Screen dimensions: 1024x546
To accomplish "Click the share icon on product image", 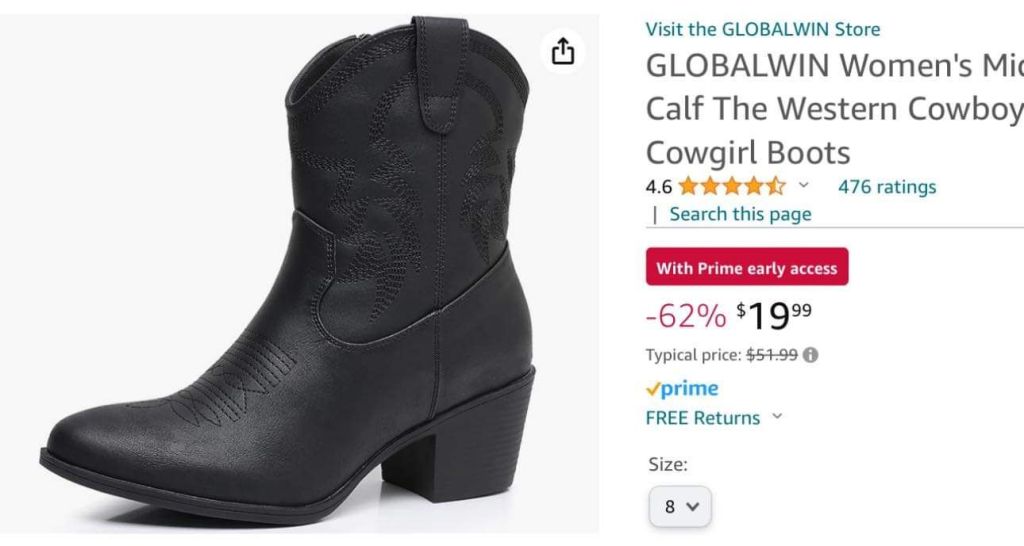I will (x=563, y=51).
